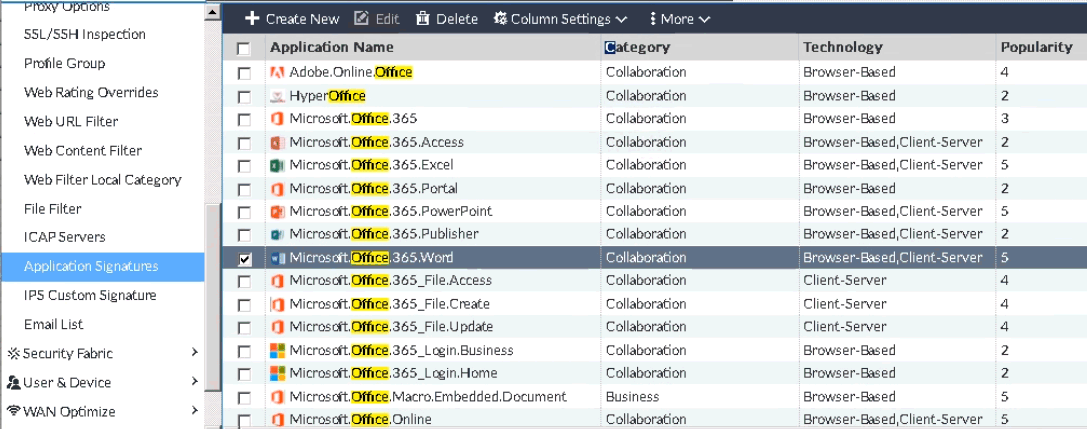Check the Microsoft.Office.365_Login.Home row checkbox
The width and height of the screenshot is (1087, 429).
[x=244, y=375]
